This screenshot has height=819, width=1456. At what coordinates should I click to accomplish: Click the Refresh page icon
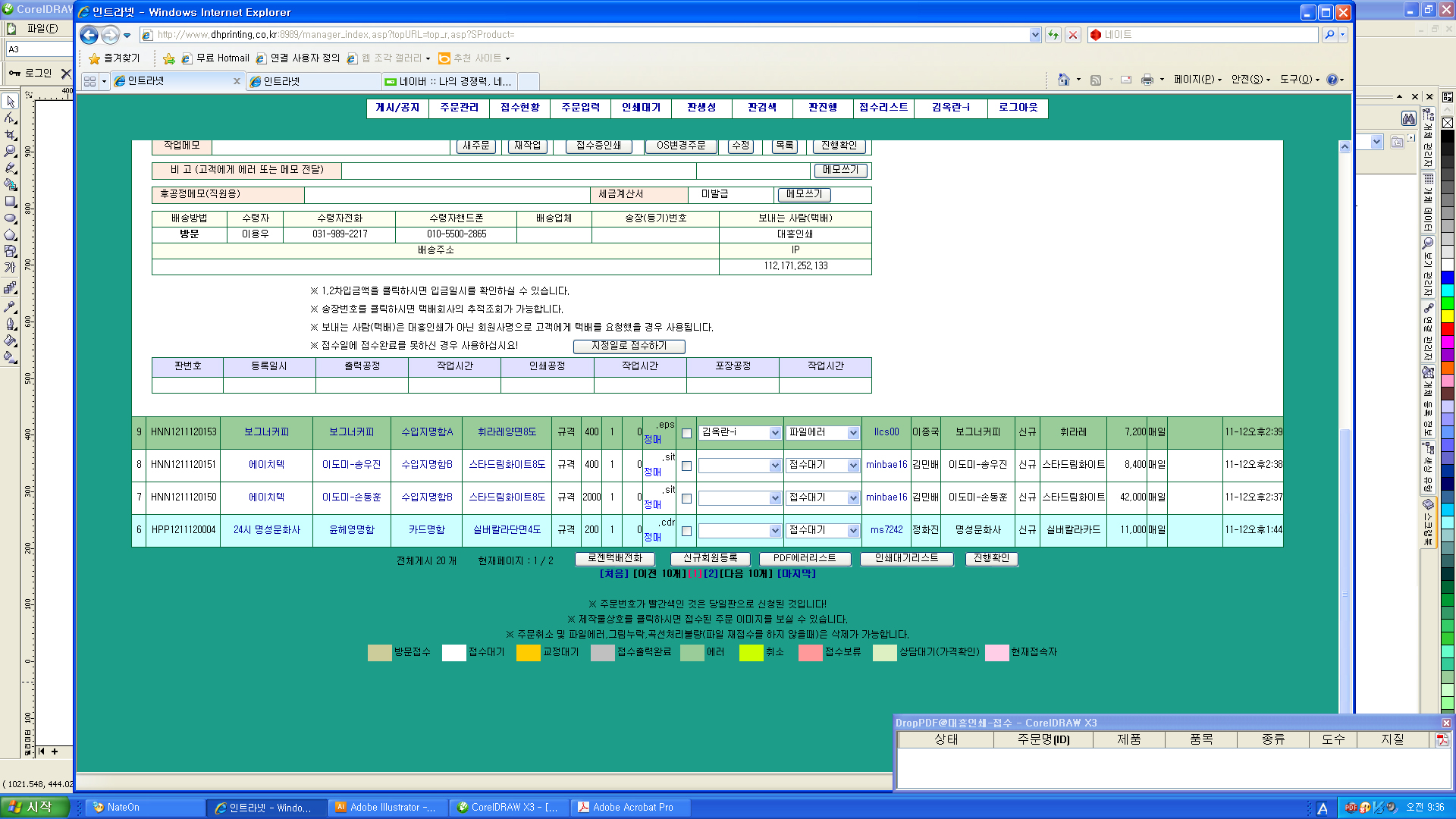pyautogui.click(x=1053, y=35)
